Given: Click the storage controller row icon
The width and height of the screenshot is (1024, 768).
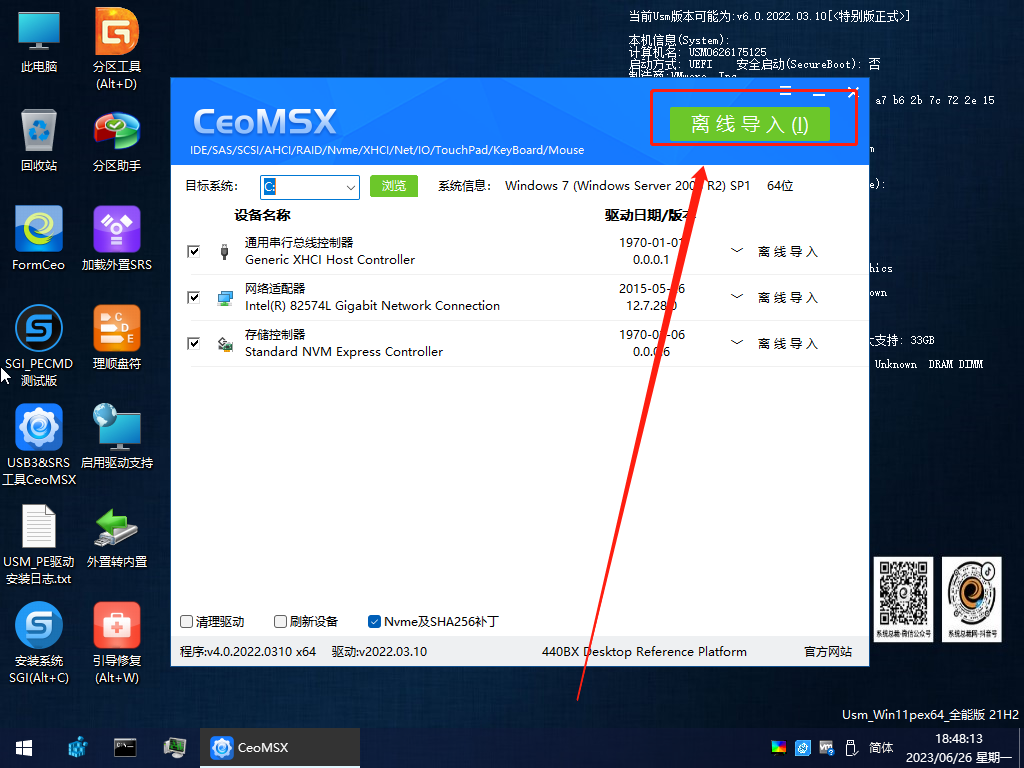Looking at the screenshot, I should pyautogui.click(x=225, y=345).
